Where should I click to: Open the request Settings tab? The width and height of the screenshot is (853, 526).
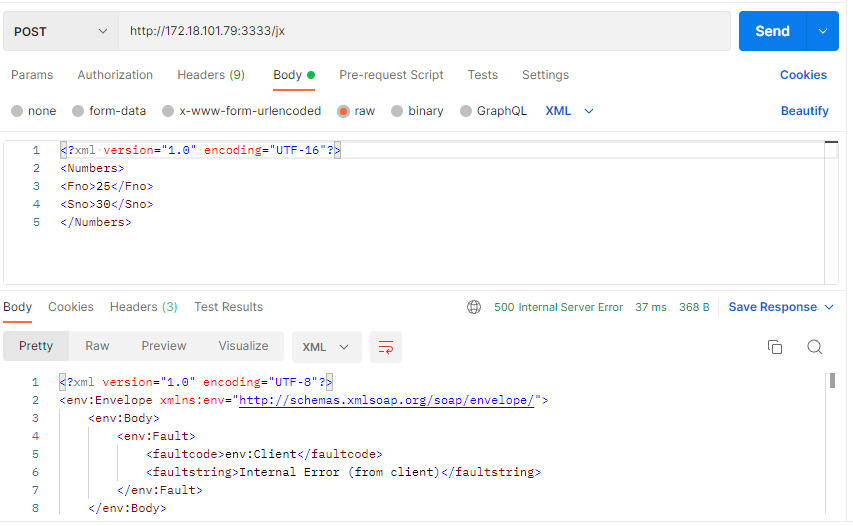coord(545,75)
